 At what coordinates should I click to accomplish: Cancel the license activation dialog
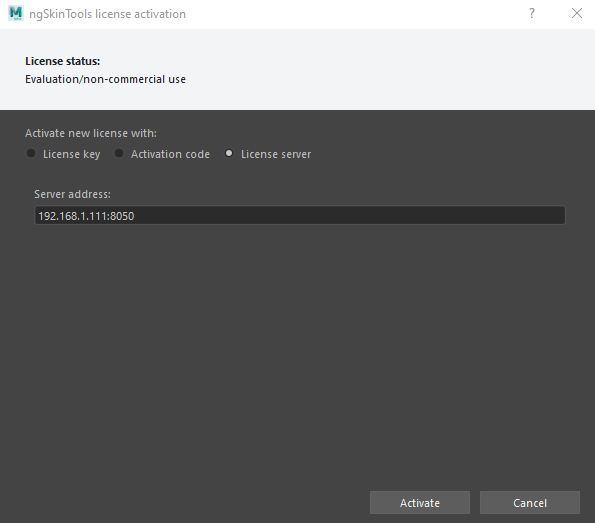click(x=530, y=503)
